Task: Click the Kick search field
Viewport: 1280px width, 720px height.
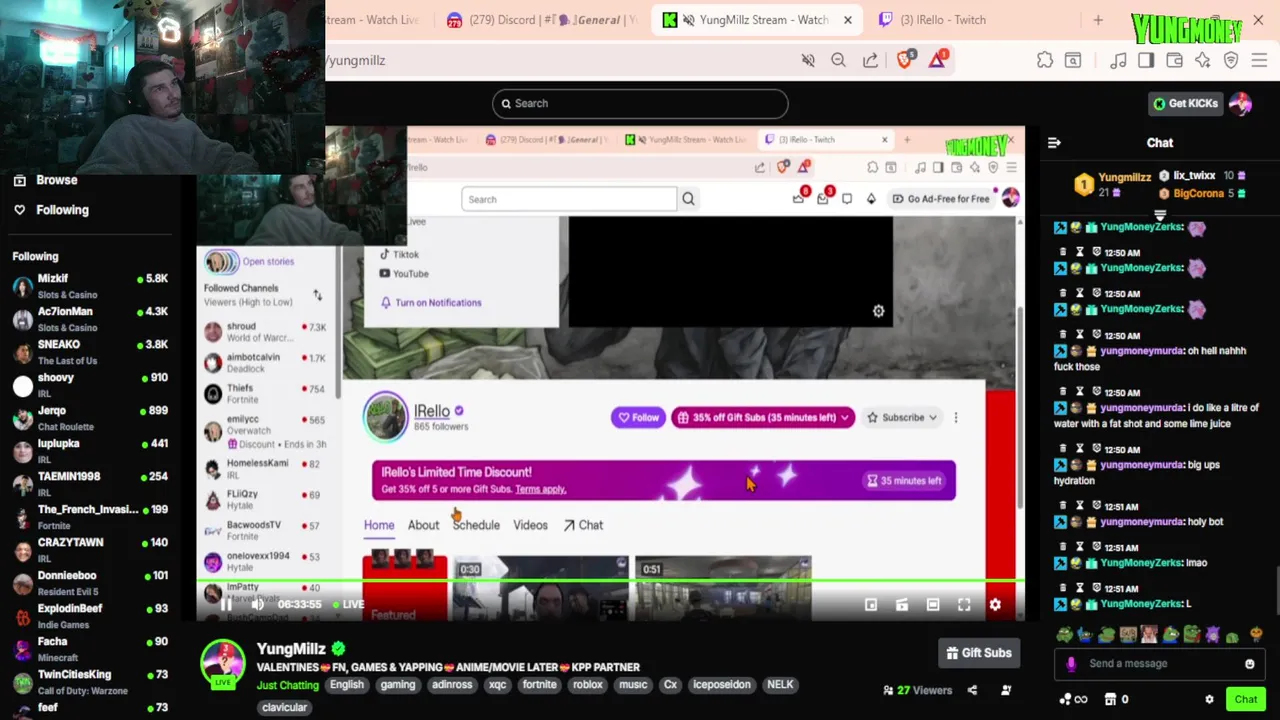Action: coord(640,103)
